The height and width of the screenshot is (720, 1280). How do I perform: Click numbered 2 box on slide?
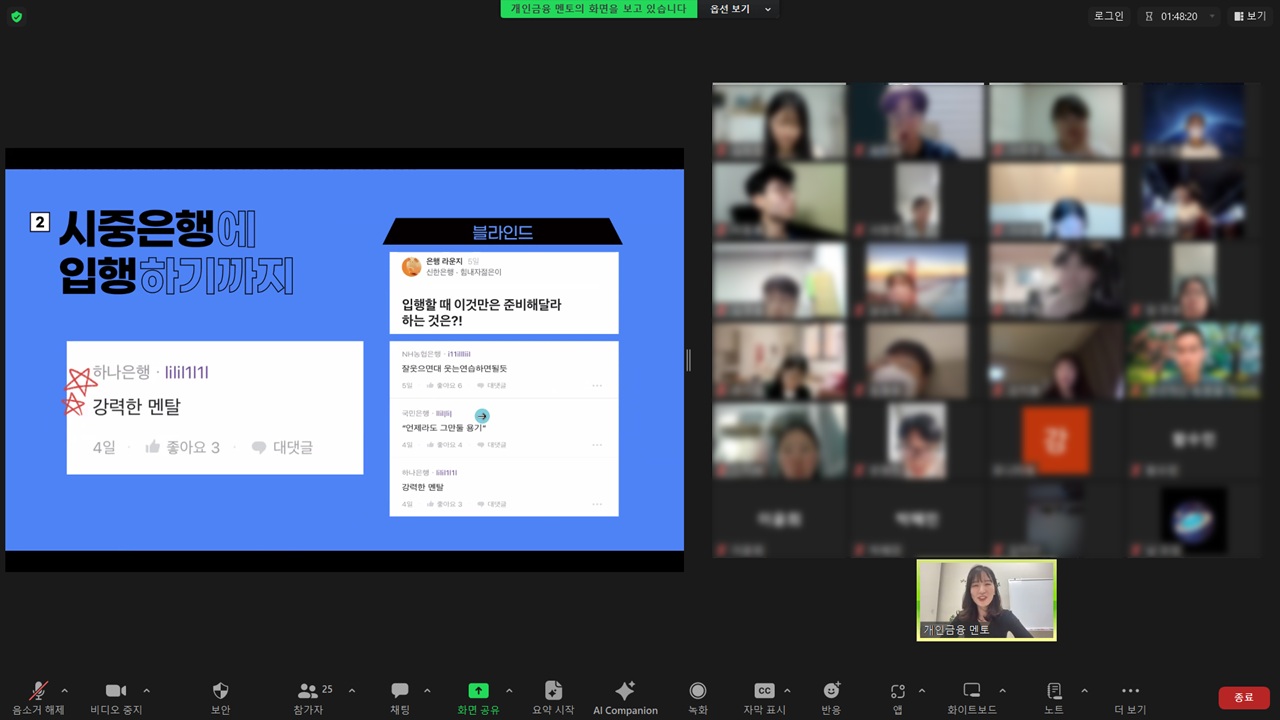(x=40, y=222)
